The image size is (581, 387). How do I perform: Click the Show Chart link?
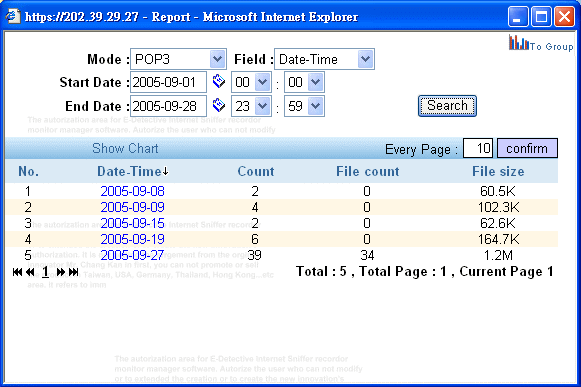[125, 148]
